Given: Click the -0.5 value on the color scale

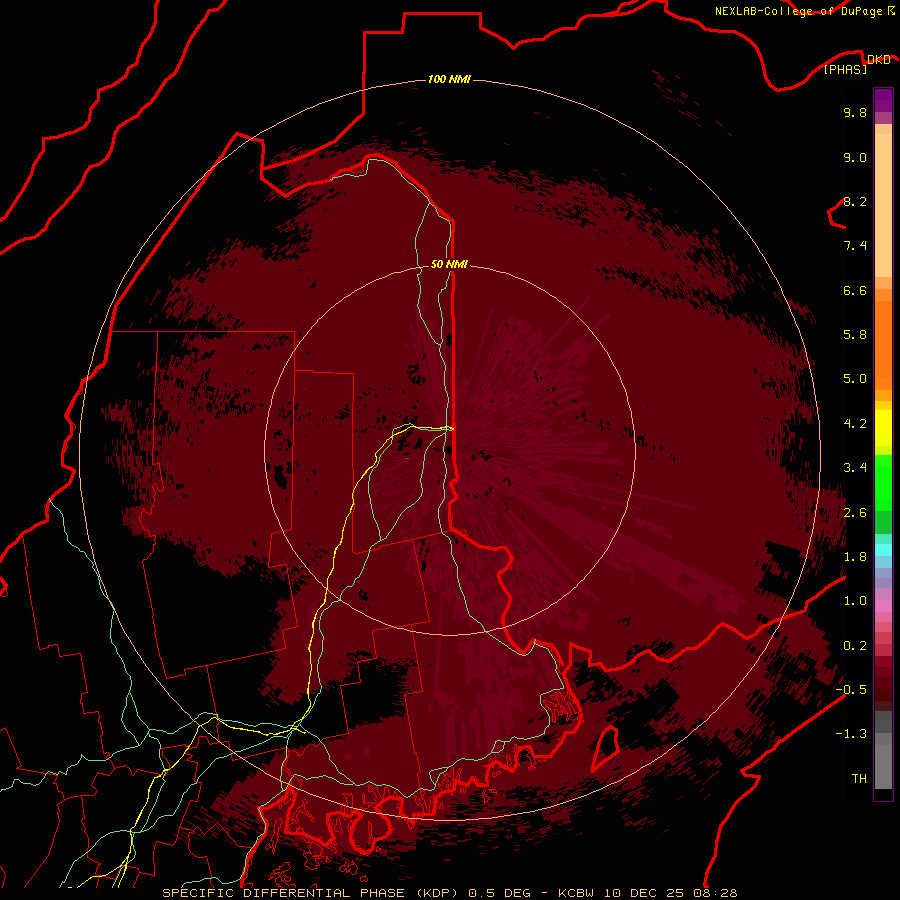Looking at the screenshot, I should tap(851, 690).
